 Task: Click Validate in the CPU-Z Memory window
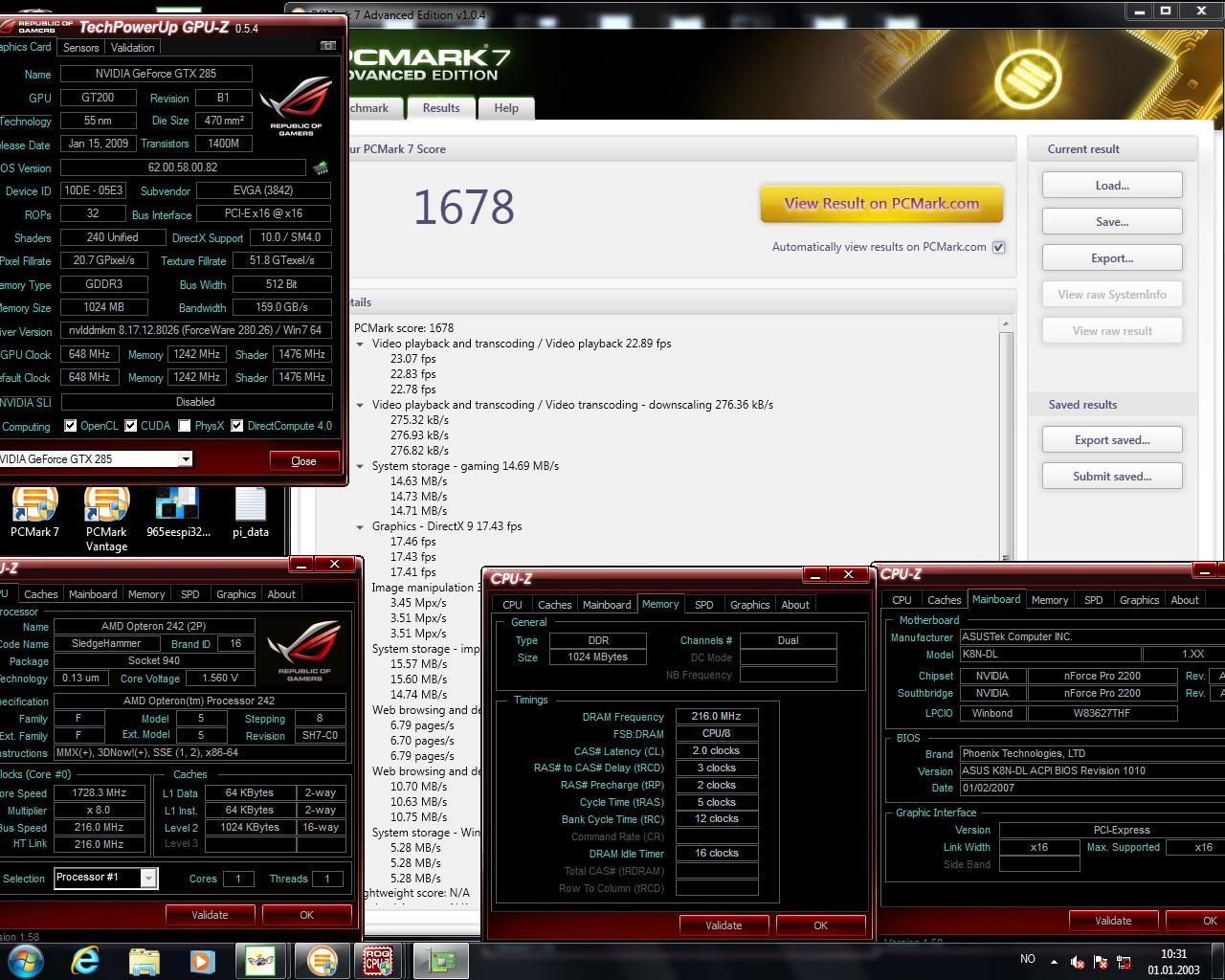[x=724, y=924]
